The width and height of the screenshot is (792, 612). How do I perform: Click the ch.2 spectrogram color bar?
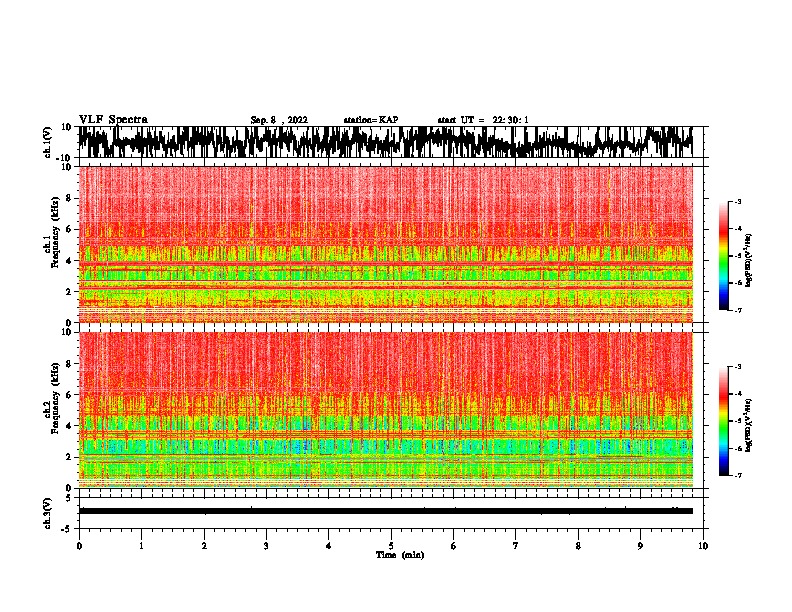point(723,421)
